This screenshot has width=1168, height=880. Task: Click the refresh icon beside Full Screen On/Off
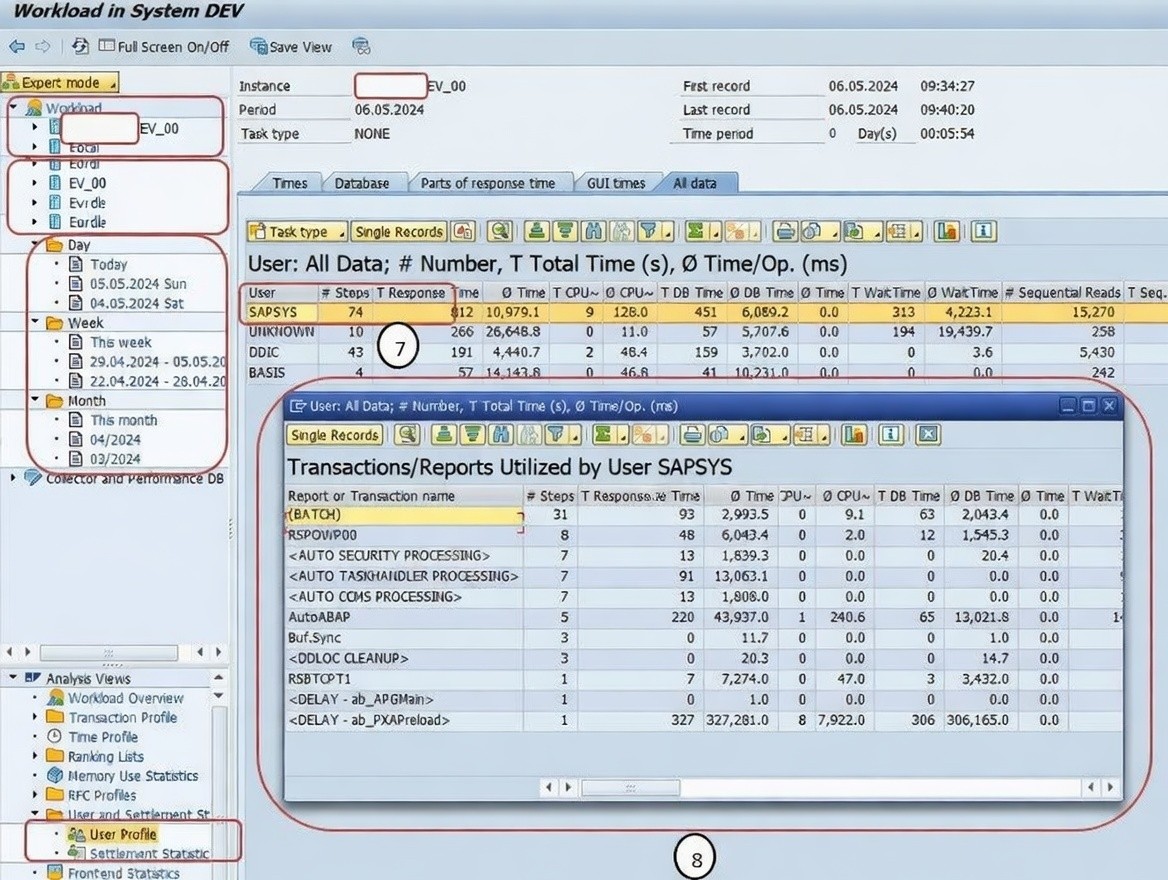coord(81,46)
